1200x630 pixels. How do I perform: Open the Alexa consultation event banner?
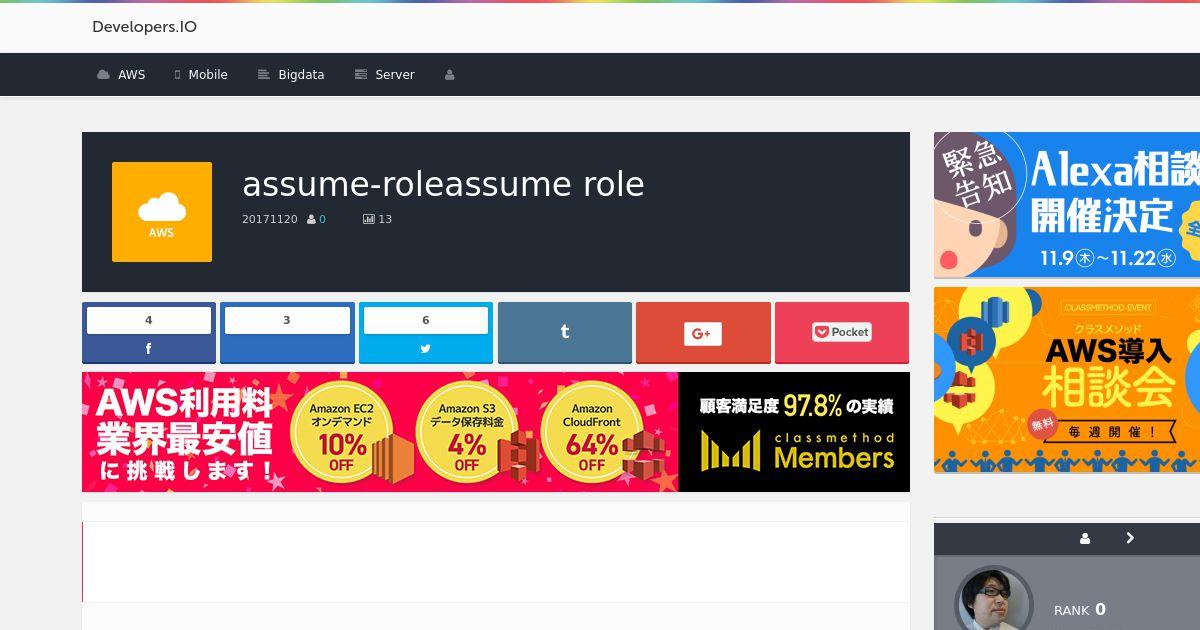[x=1067, y=205]
